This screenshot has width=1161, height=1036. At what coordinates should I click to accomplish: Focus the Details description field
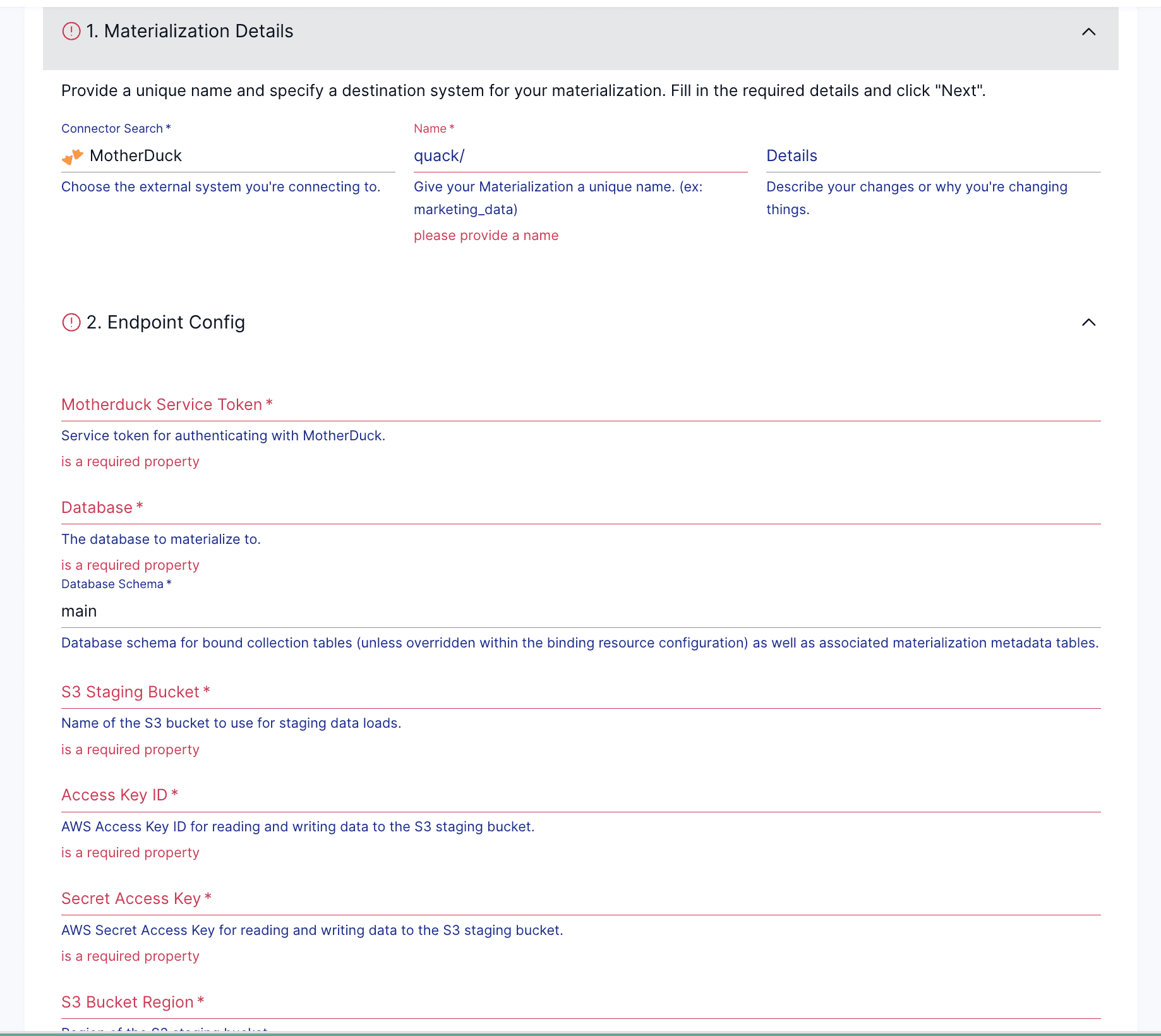[x=932, y=156]
